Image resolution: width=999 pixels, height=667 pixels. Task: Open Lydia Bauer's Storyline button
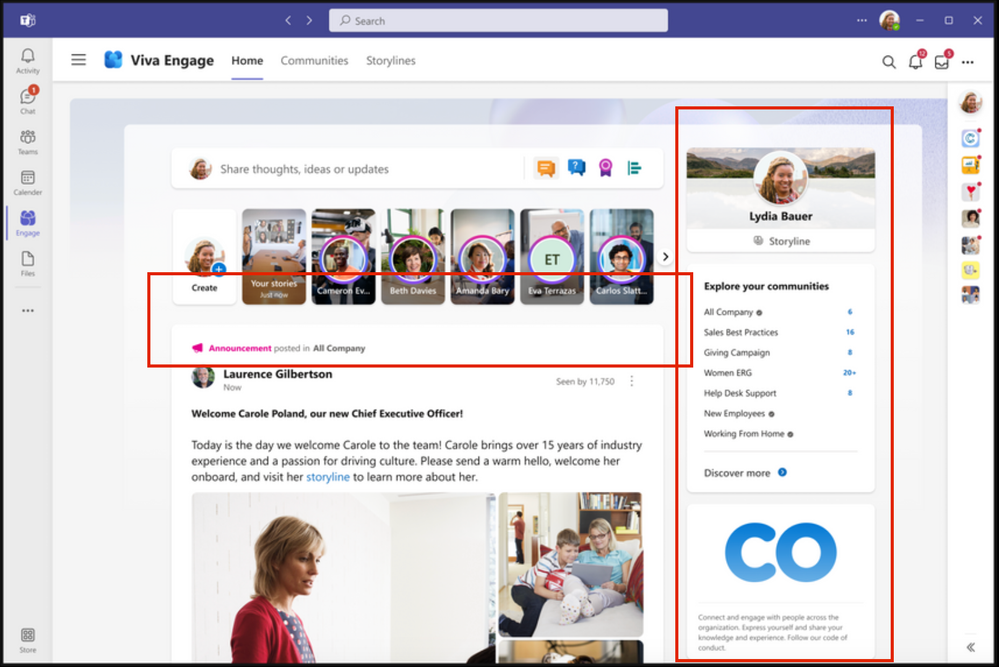pos(780,241)
